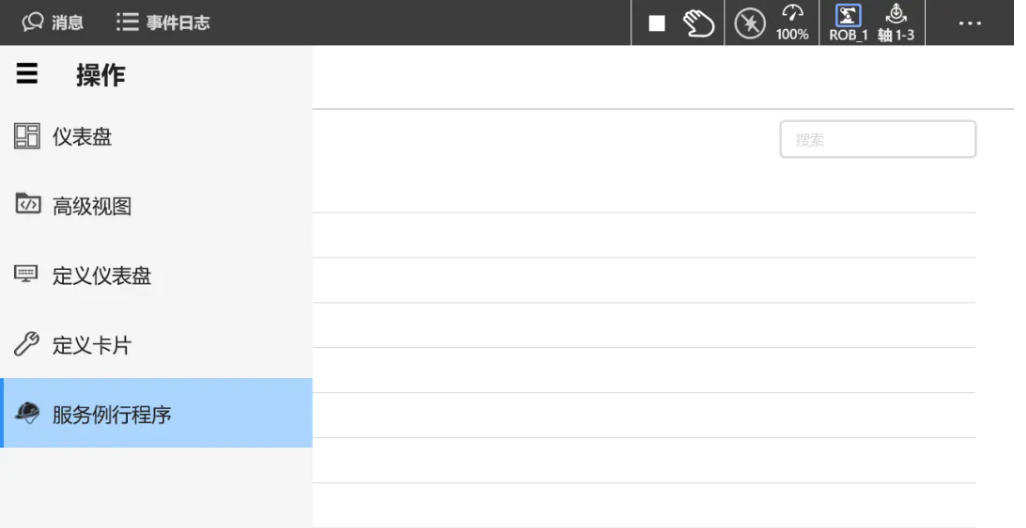Click the wrench icon beside 定义卡片

27,345
